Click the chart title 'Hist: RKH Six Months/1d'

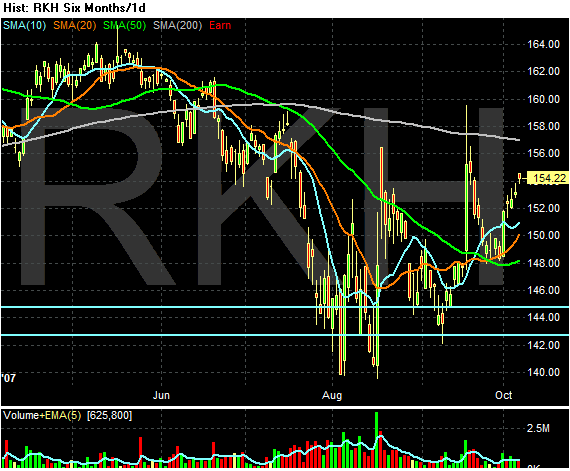point(75,8)
